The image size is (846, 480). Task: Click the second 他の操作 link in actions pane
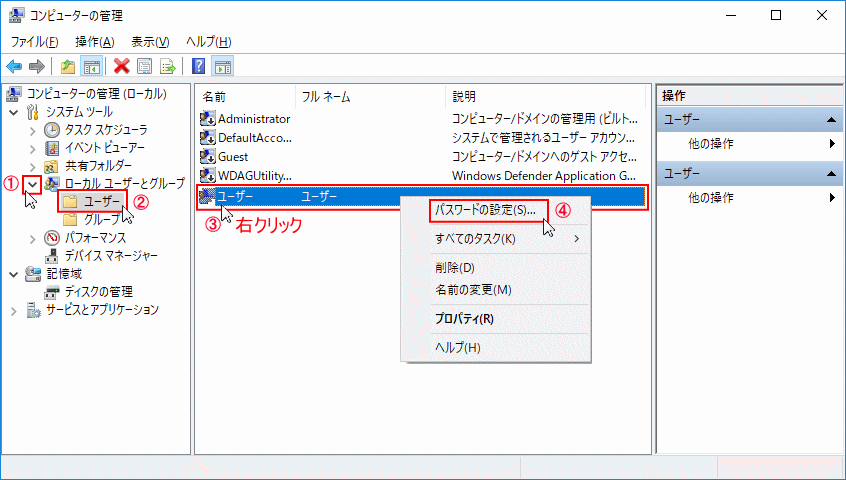[x=711, y=198]
